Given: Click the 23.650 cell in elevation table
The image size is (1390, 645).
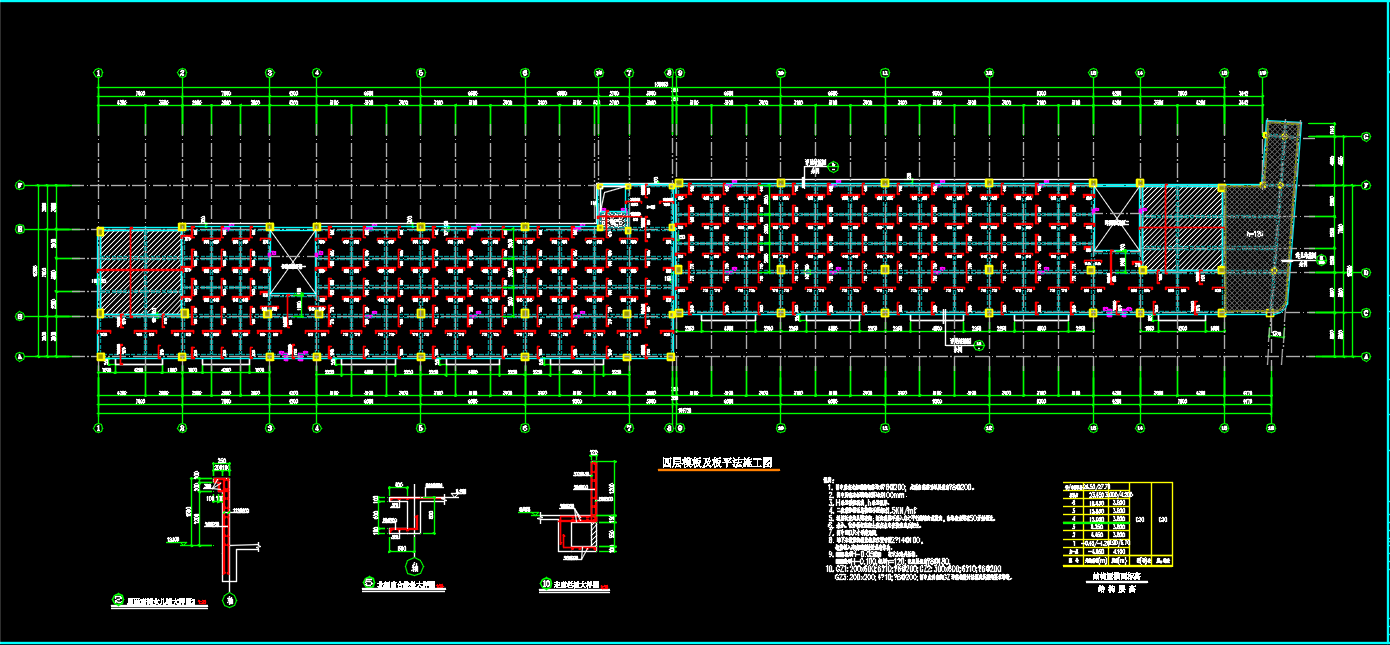Looking at the screenshot, I should click(1095, 494).
